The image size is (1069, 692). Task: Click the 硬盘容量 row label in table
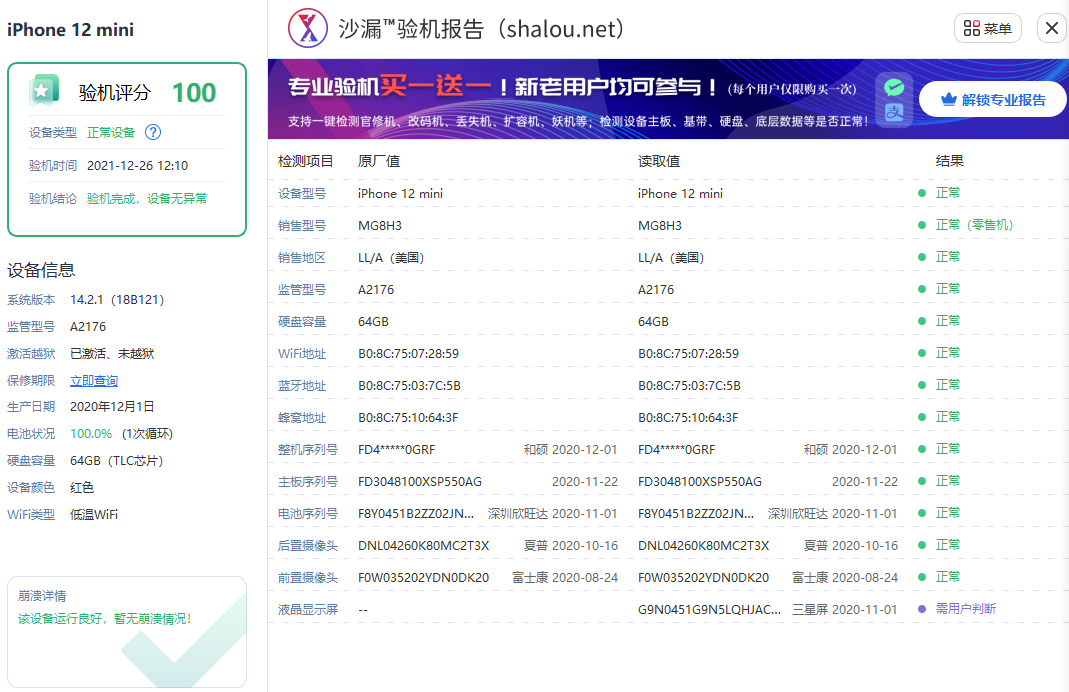[x=301, y=322]
